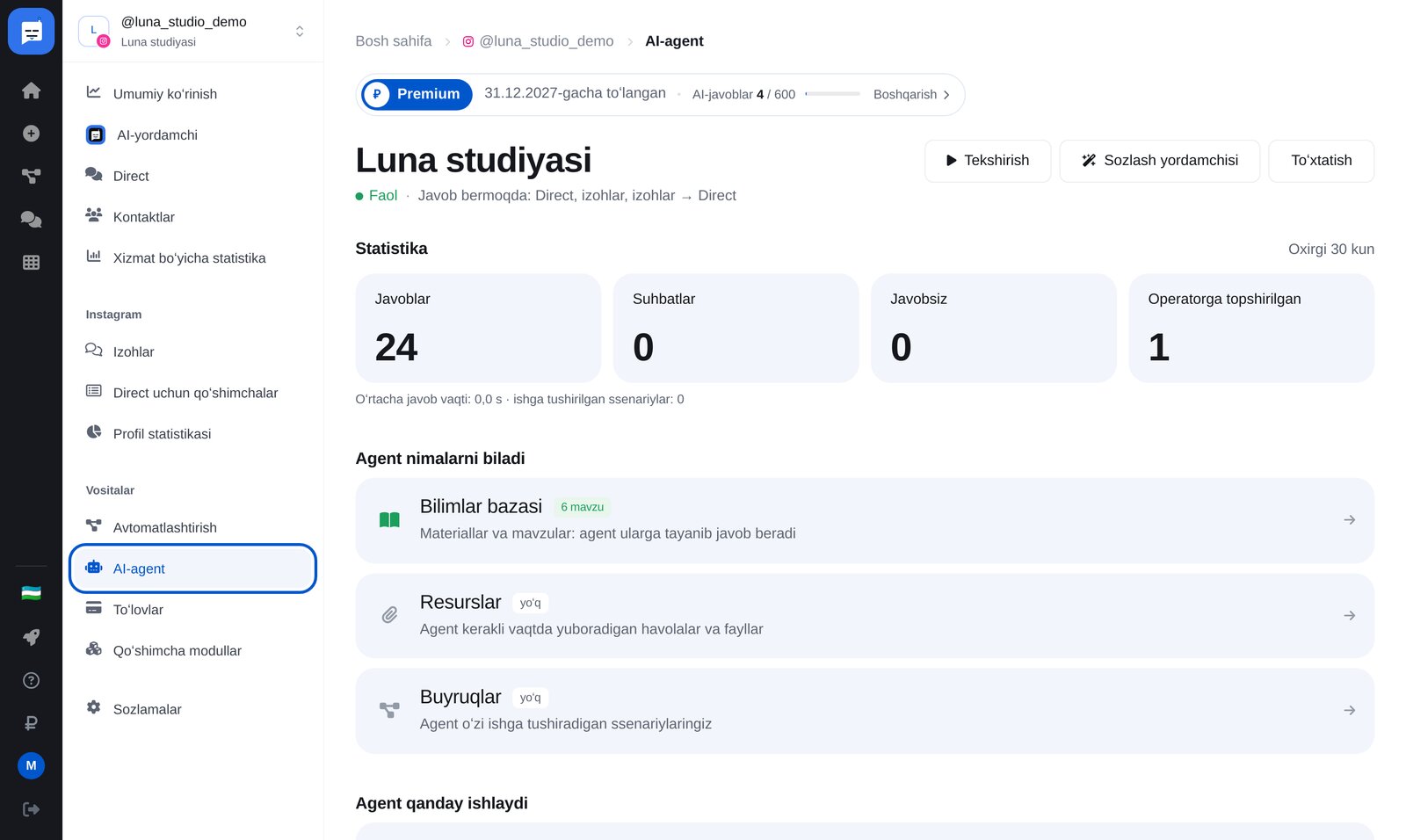Click the yo'q badge next to Resurslar

[530, 603]
